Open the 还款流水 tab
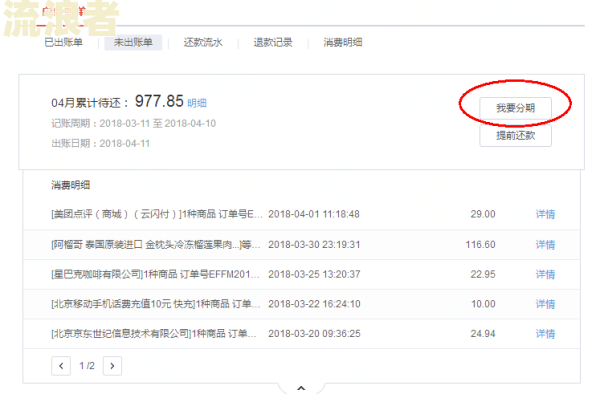This screenshot has width=600, height=394. [203, 42]
